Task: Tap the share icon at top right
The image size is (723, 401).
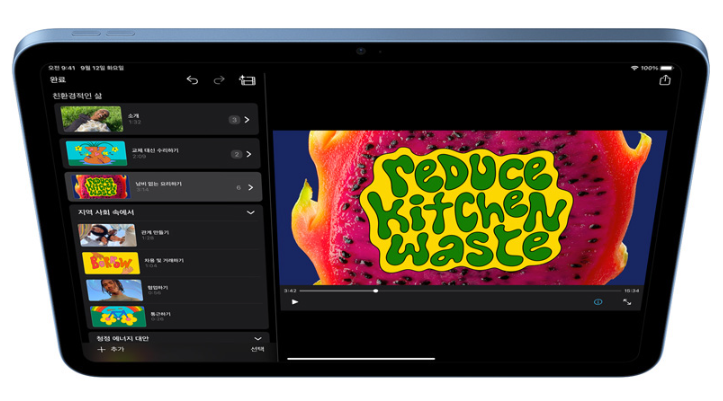Action: tap(664, 80)
